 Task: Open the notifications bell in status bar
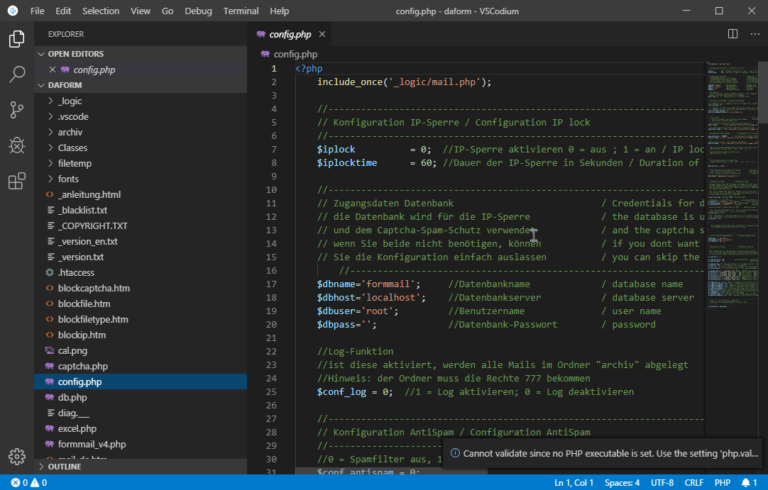(x=749, y=483)
